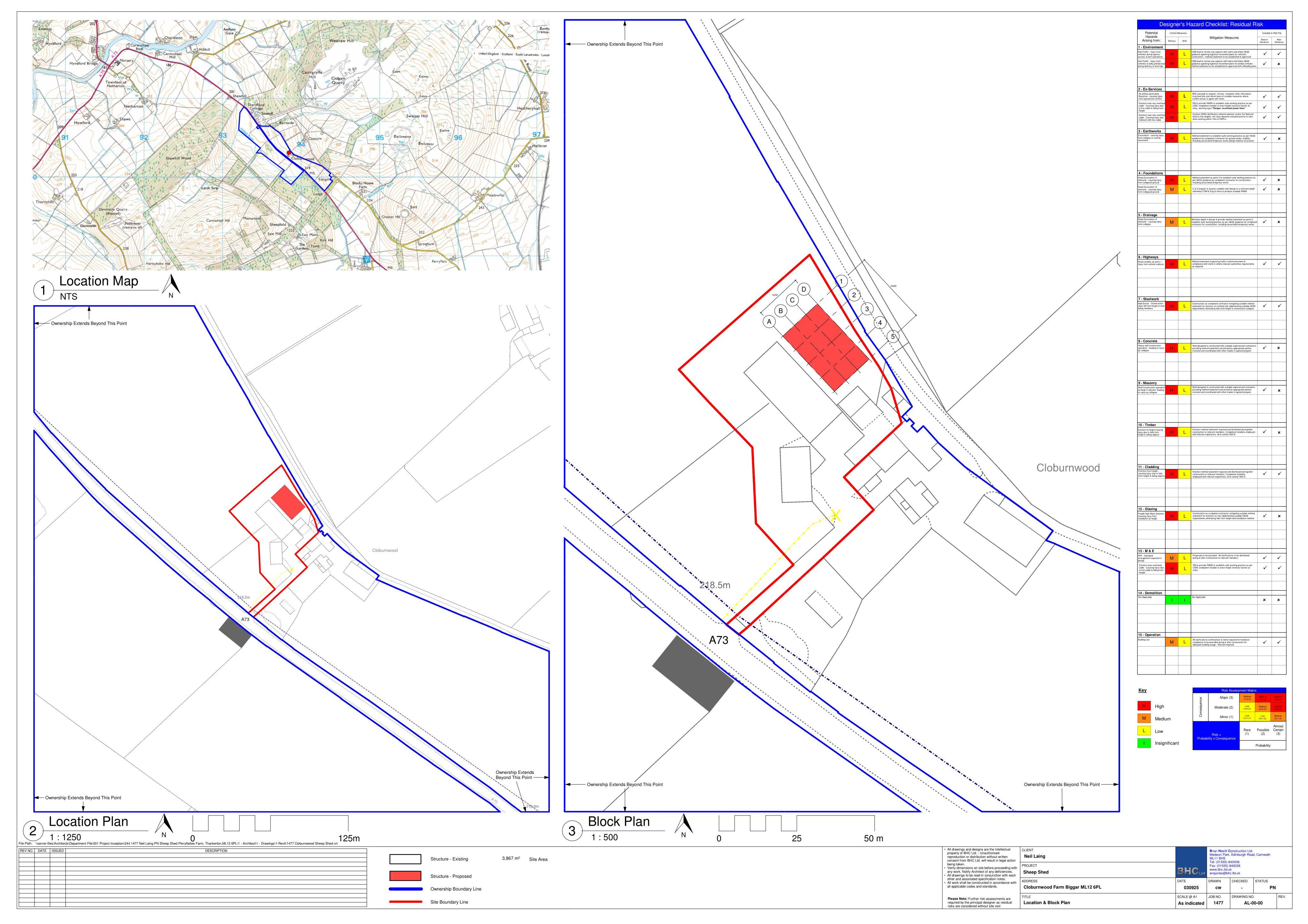Click the 'Block Plan' view title

tap(619, 822)
